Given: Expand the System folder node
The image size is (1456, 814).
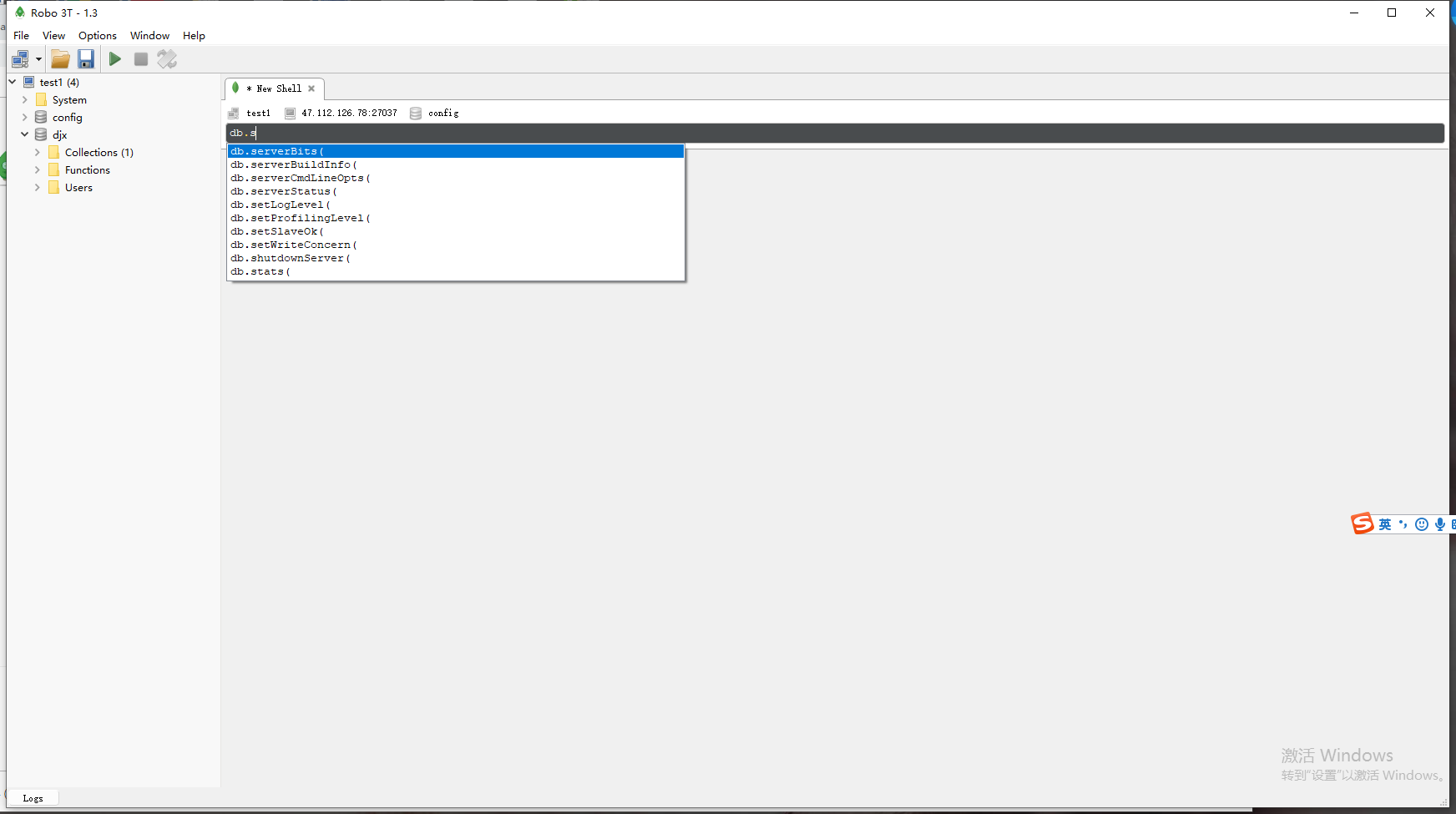Looking at the screenshot, I should (25, 99).
